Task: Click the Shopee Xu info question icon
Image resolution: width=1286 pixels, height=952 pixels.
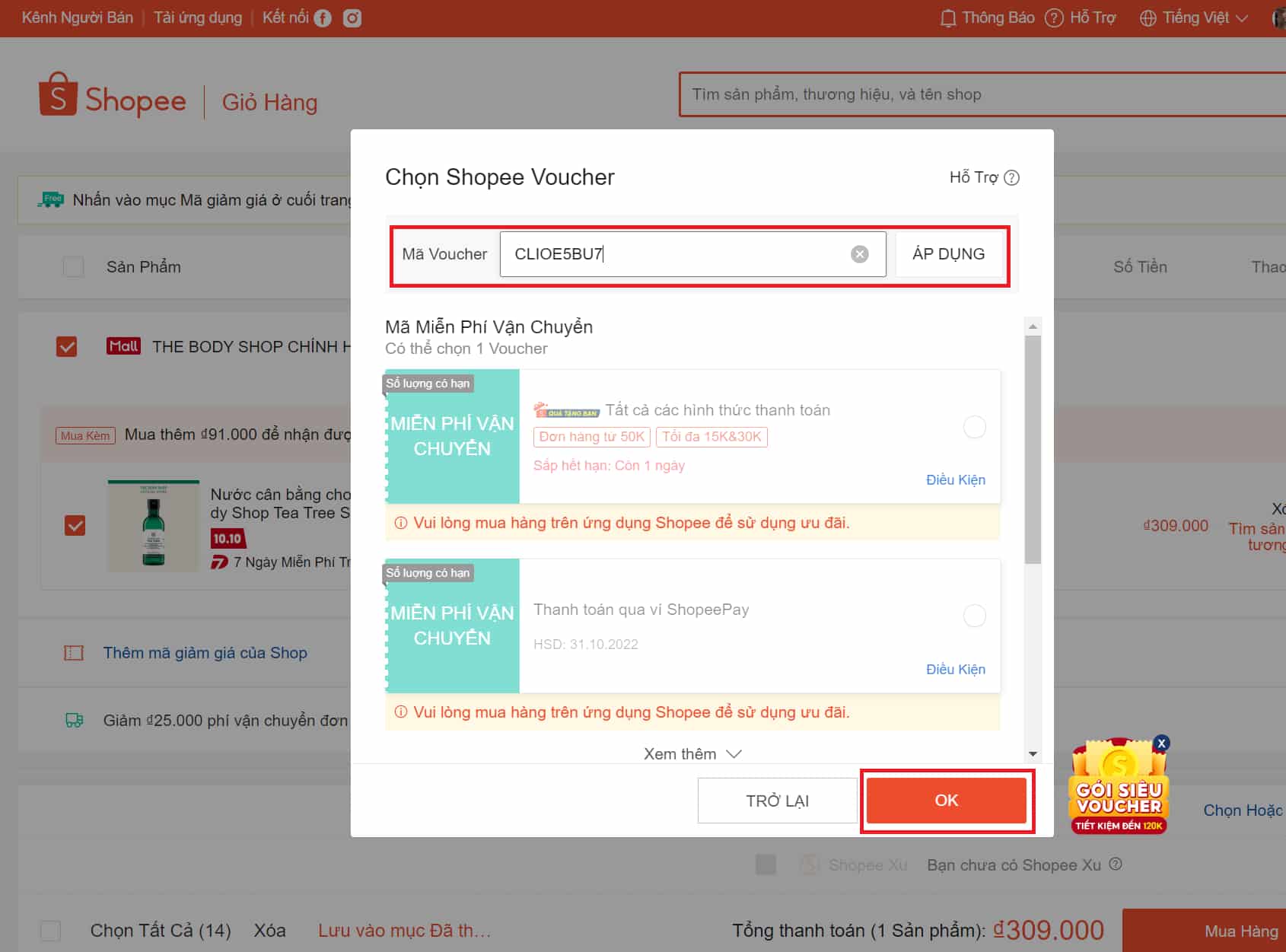Action: [x=1116, y=864]
